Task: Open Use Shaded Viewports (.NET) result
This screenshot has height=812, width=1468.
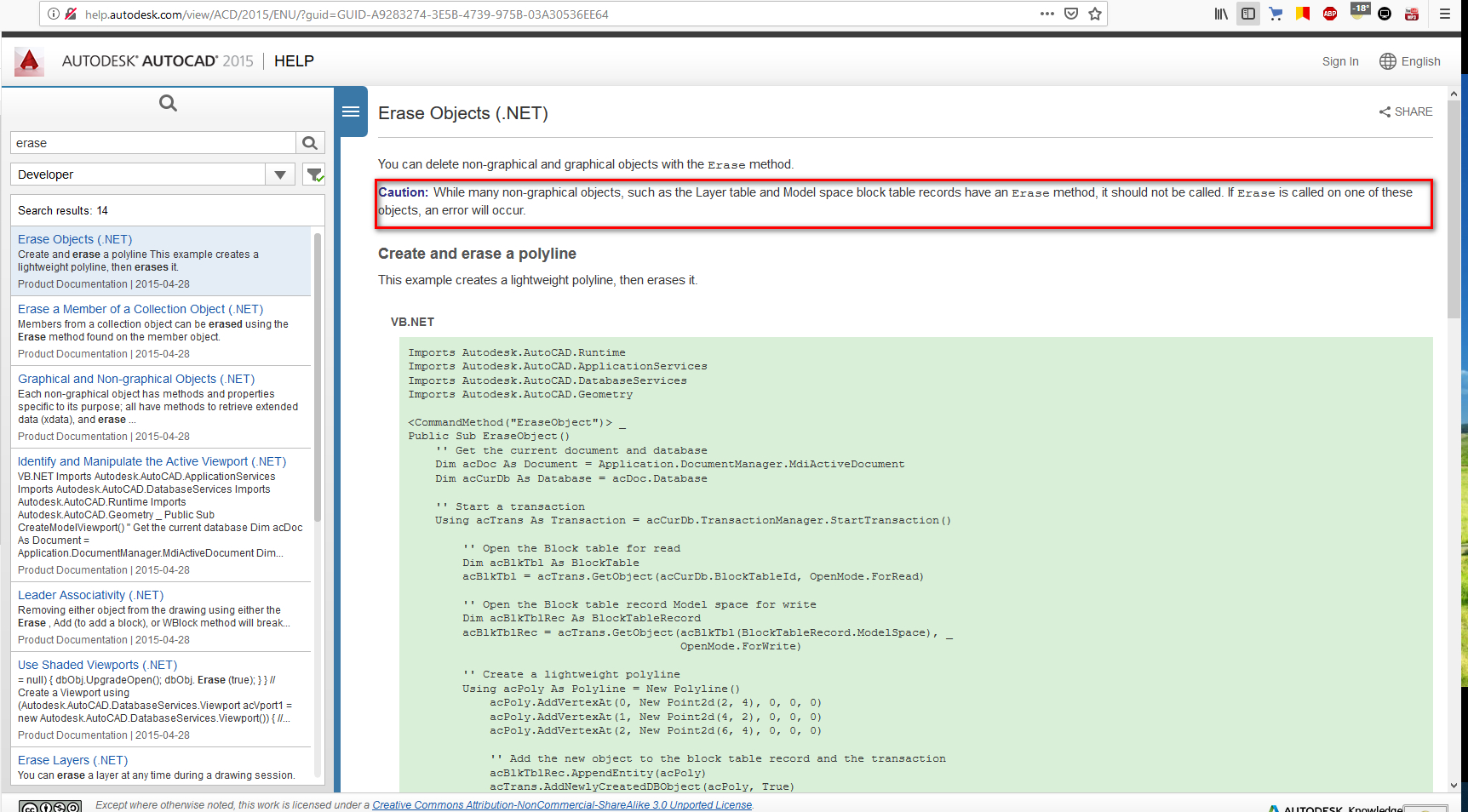Action: [x=97, y=665]
